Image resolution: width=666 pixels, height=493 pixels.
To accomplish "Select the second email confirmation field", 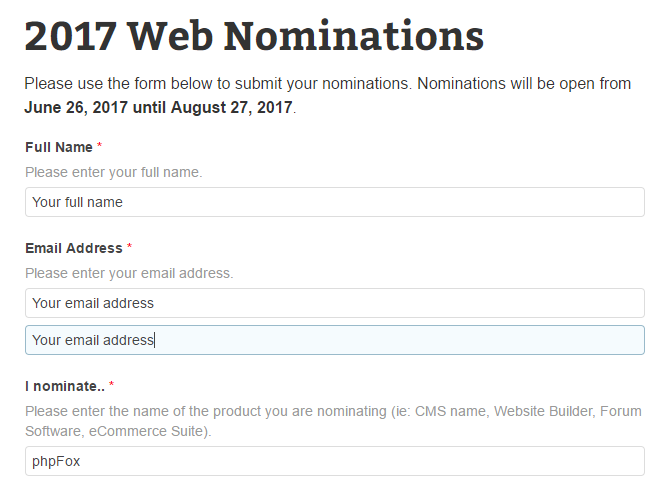I will click(x=334, y=340).
